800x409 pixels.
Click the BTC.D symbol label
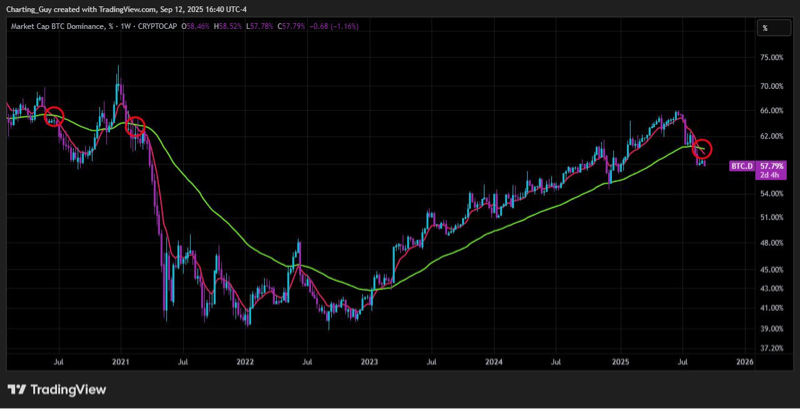(x=741, y=165)
